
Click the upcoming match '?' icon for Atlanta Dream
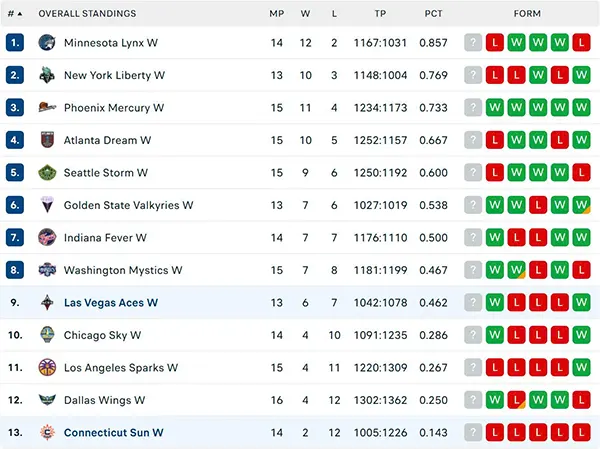(x=473, y=140)
